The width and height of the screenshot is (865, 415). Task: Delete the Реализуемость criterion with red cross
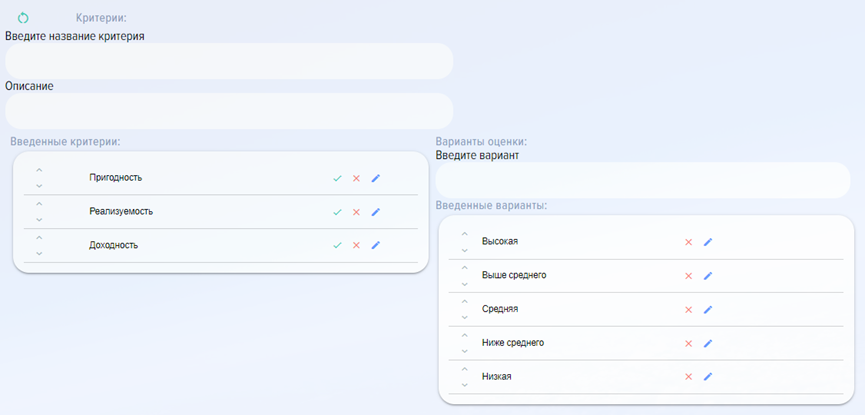[x=356, y=212]
